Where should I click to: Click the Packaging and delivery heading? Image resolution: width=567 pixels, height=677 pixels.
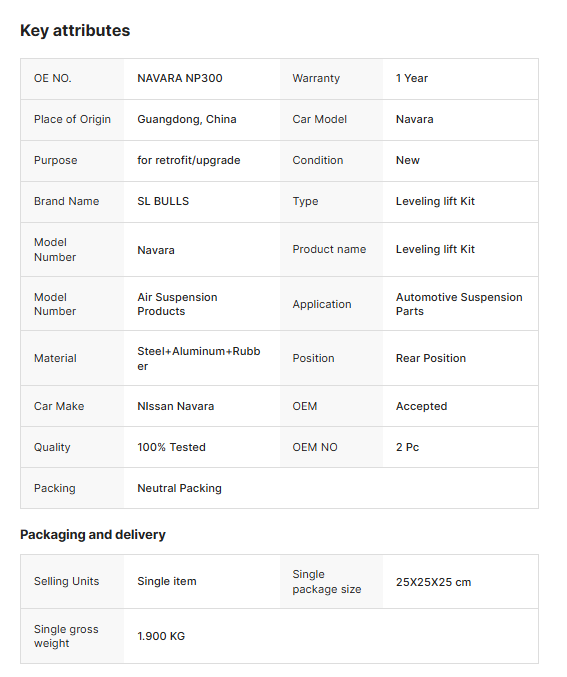pos(92,535)
